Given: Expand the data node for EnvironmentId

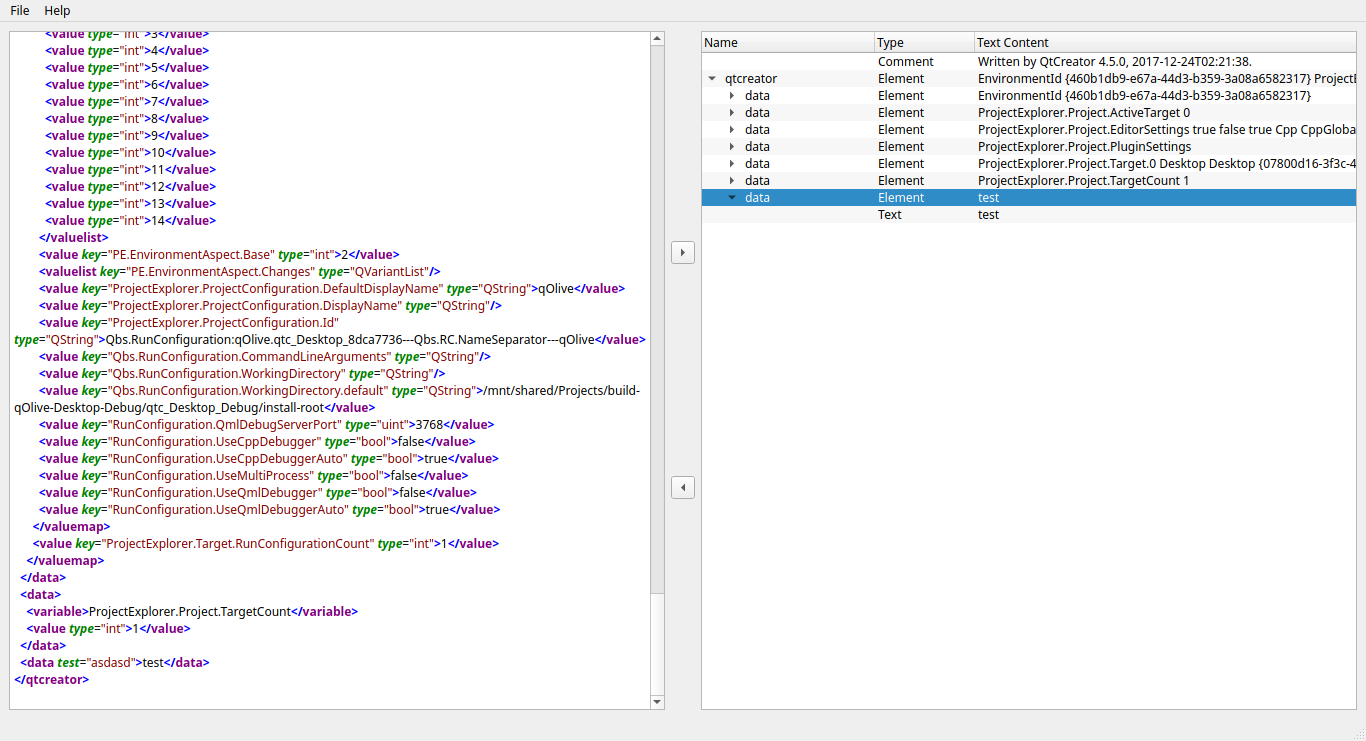Looking at the screenshot, I should [732, 96].
